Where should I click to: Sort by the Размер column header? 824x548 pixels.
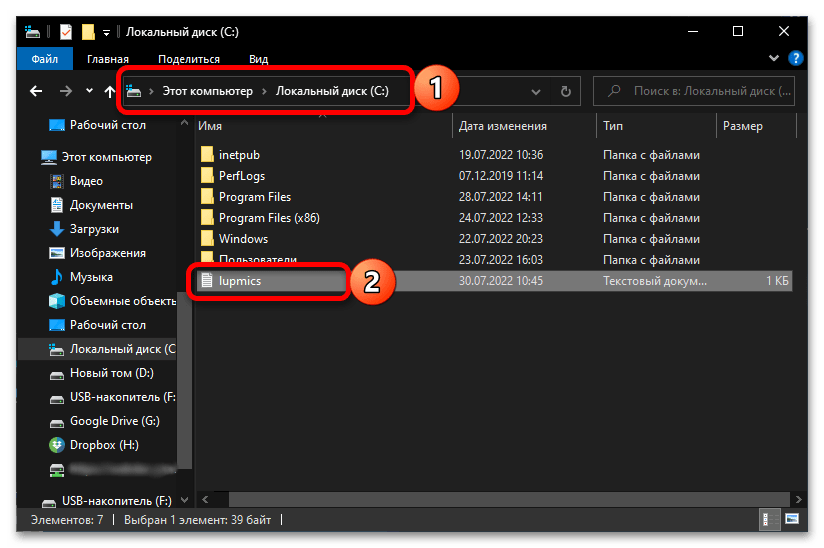[743, 126]
